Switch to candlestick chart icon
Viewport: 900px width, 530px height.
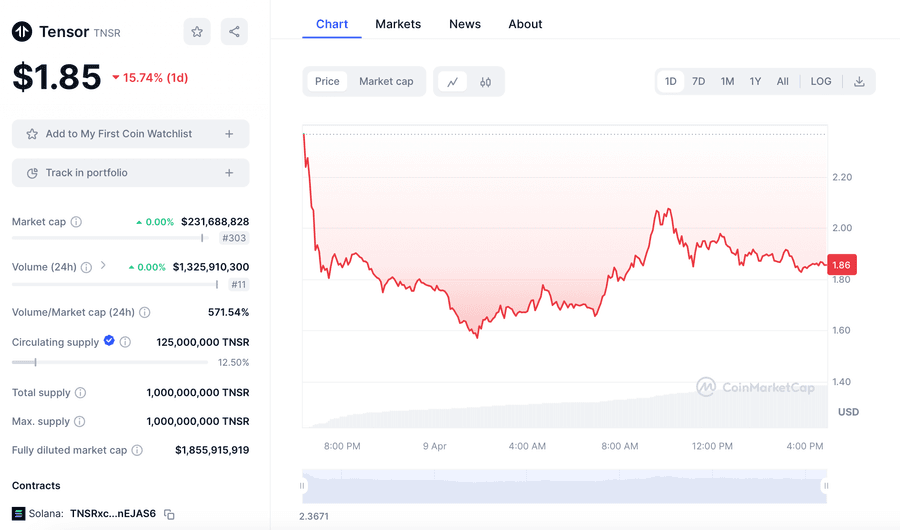[x=485, y=82]
